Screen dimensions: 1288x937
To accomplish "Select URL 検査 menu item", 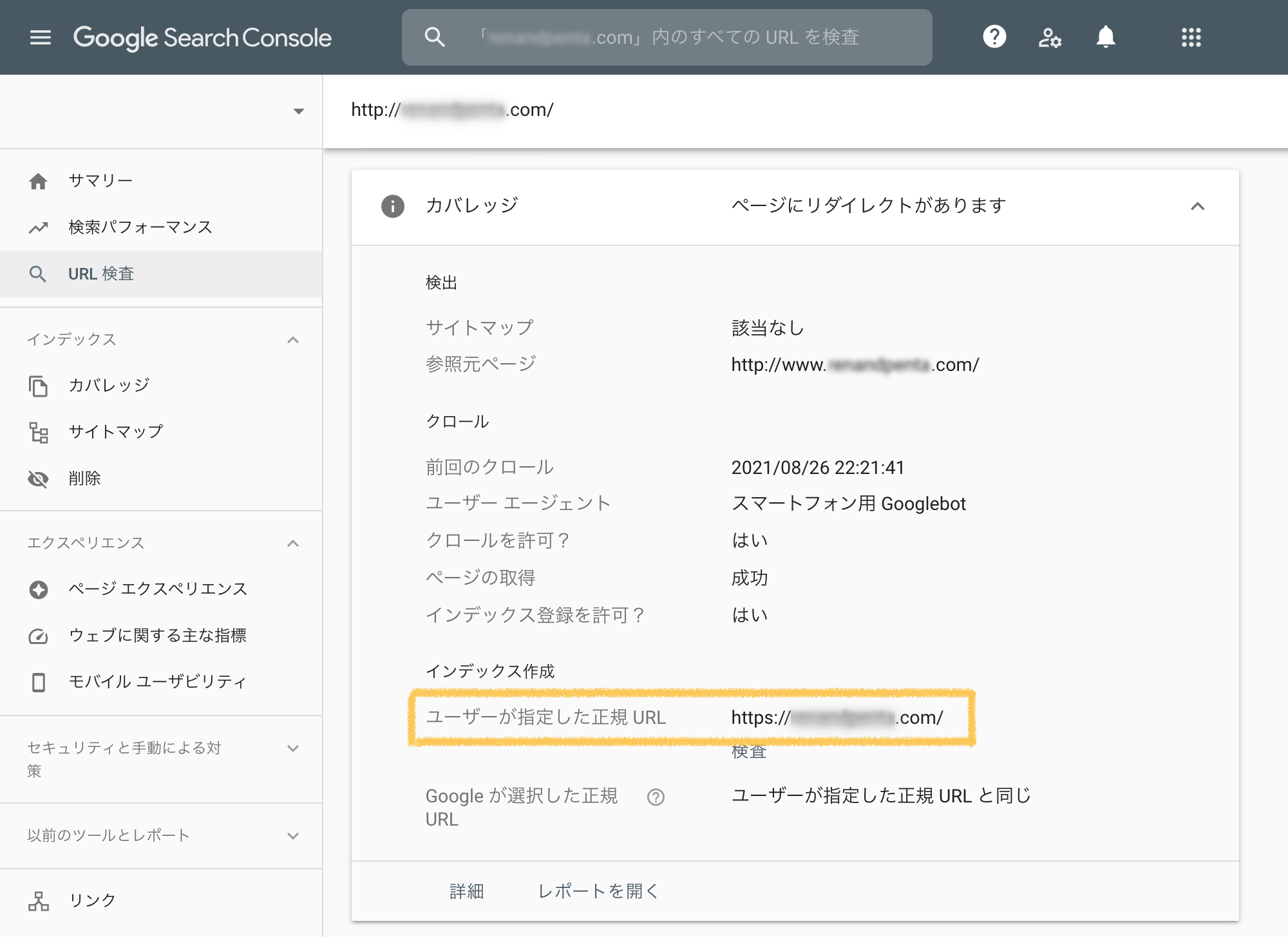I will pos(161,274).
